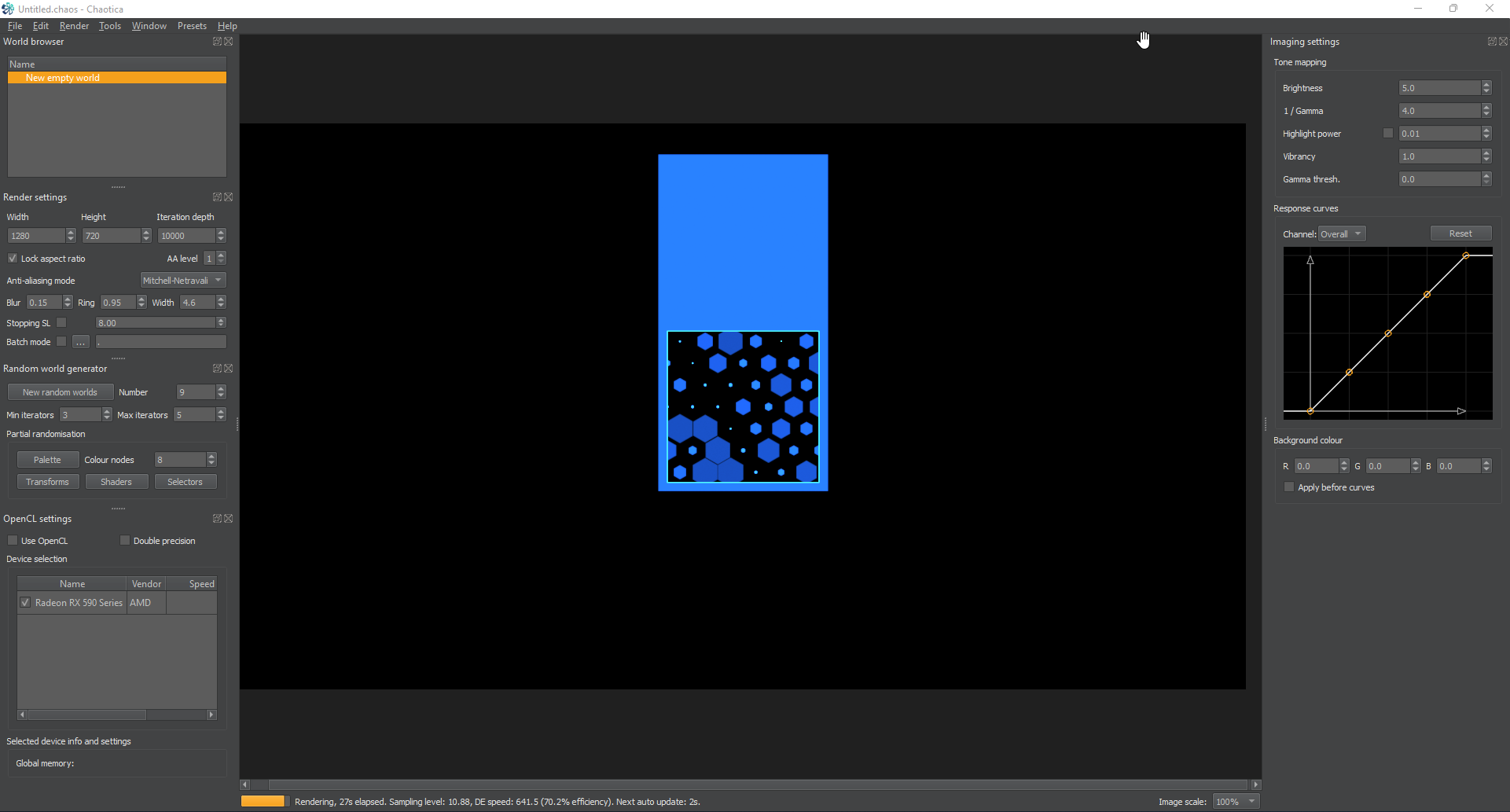Enable the Batch mode checkbox

pyautogui.click(x=61, y=341)
